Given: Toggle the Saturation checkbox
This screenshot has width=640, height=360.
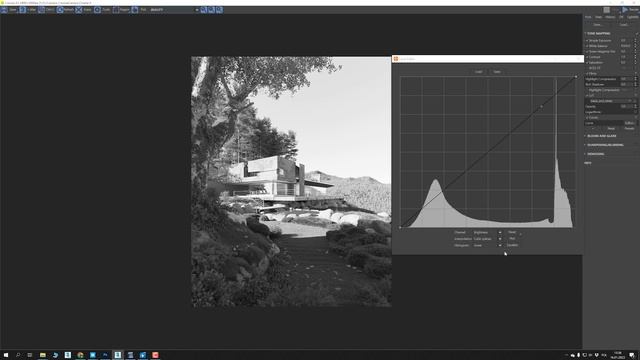Looking at the screenshot, I should [x=587, y=62].
